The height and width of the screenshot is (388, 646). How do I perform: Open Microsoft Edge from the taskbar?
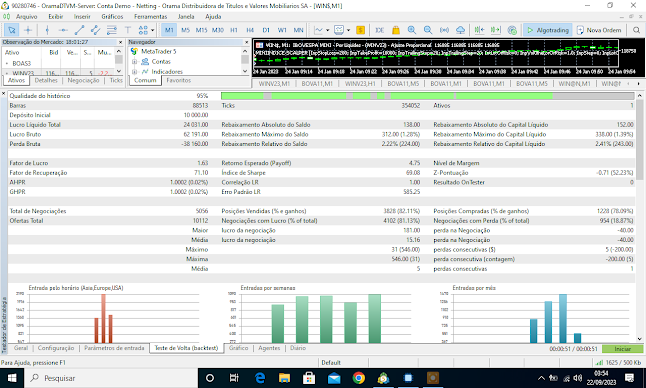click(260, 378)
